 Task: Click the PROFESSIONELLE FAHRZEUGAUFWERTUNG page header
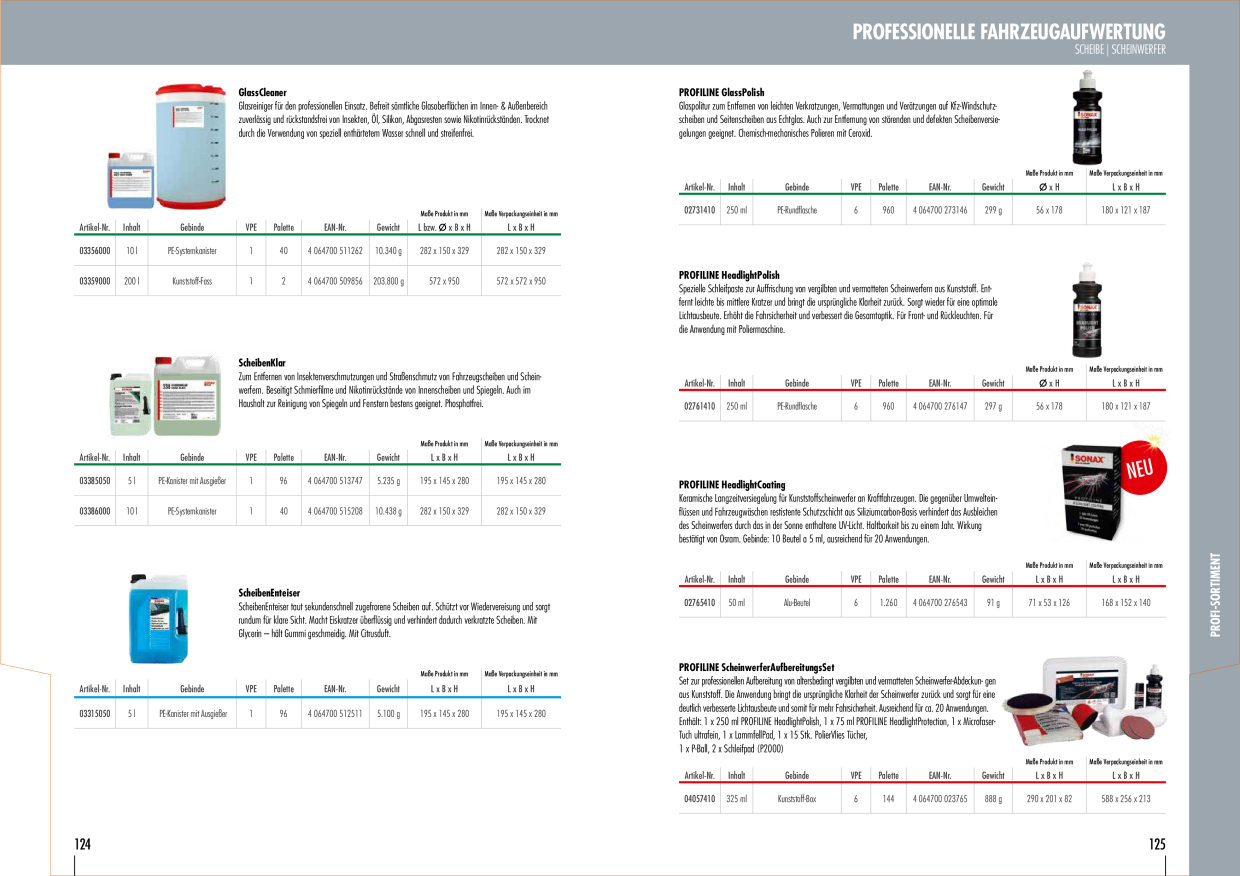1009,32
